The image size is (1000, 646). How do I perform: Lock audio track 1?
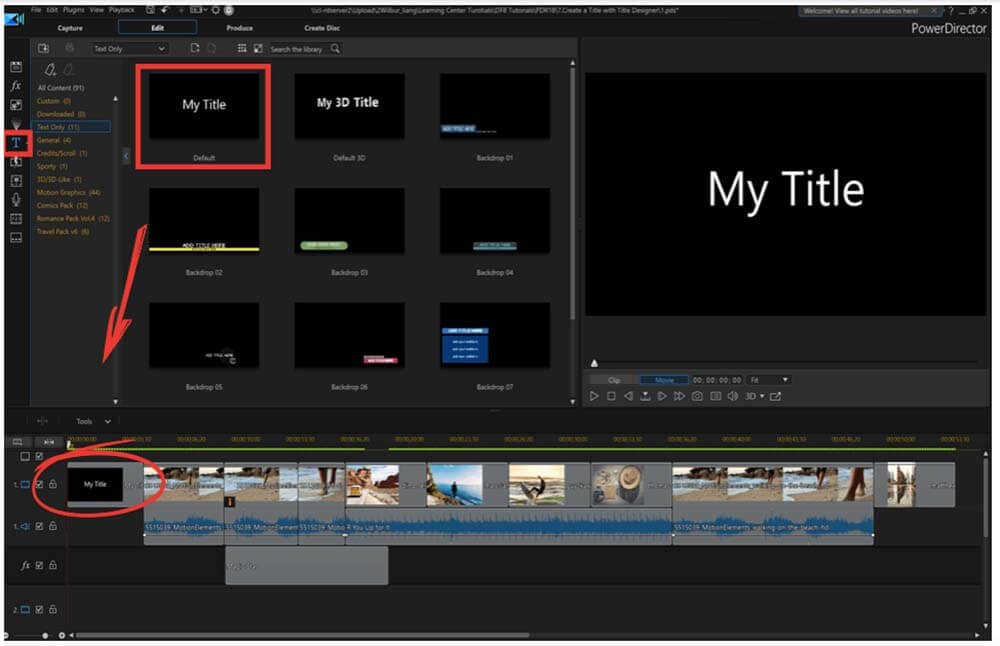pyautogui.click(x=53, y=526)
